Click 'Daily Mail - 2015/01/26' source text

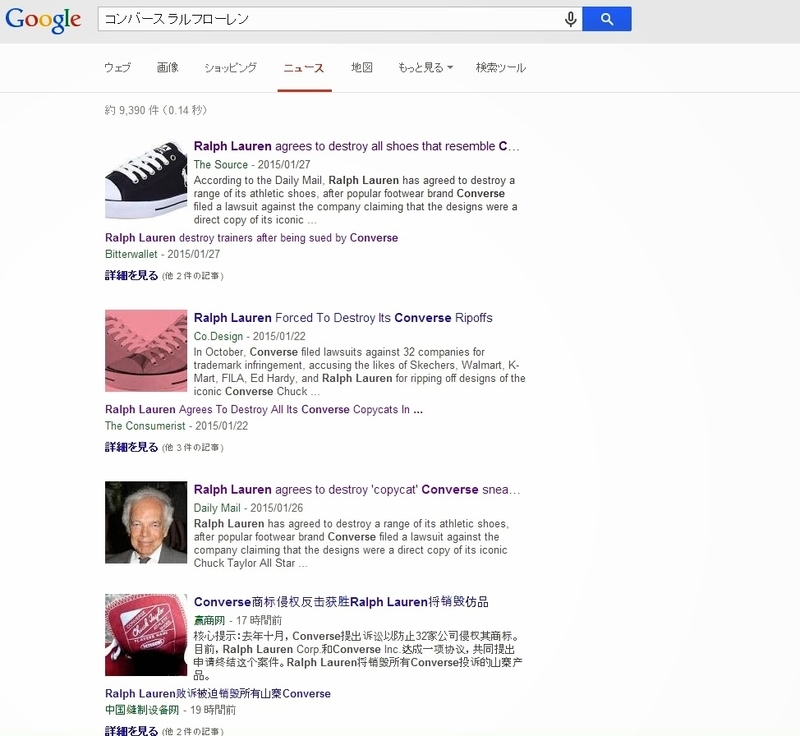248,508
